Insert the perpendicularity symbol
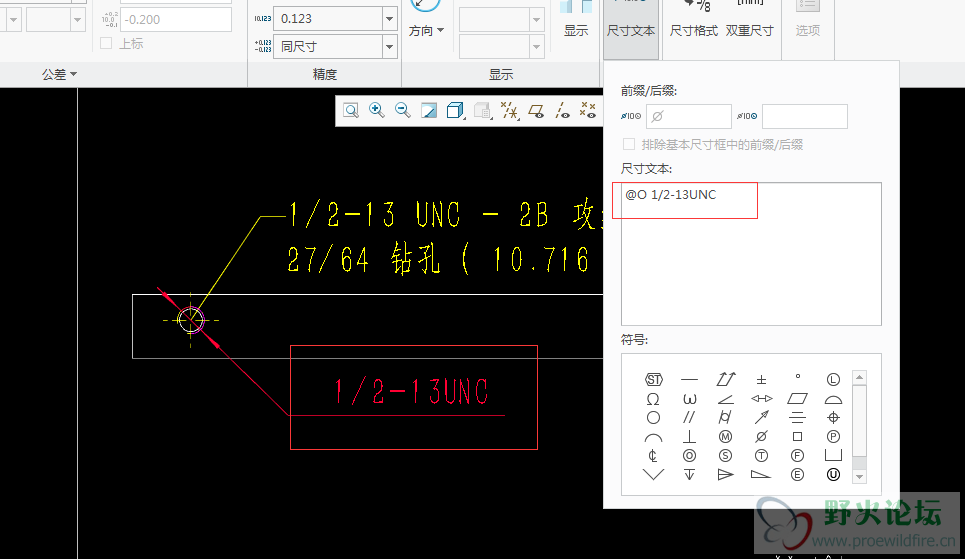This screenshot has height=559, width=965. pos(689,436)
